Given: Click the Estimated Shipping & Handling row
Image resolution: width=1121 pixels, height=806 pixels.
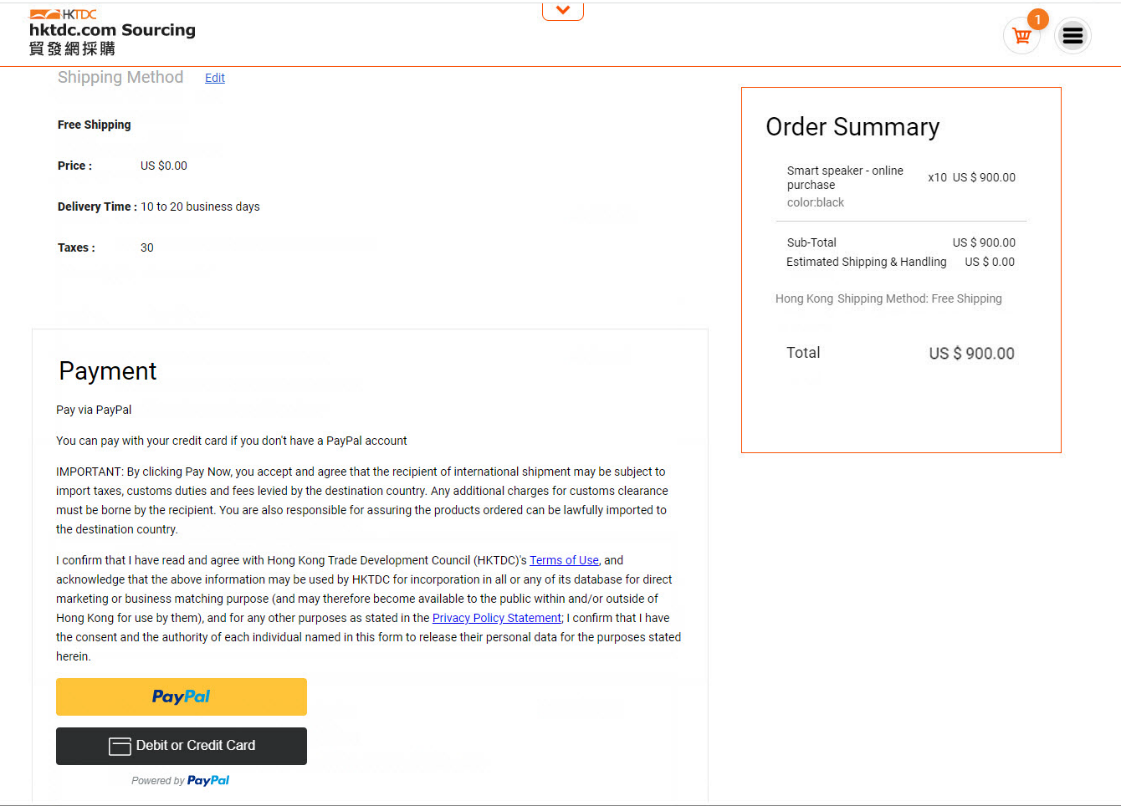Looking at the screenshot, I should tap(900, 262).
